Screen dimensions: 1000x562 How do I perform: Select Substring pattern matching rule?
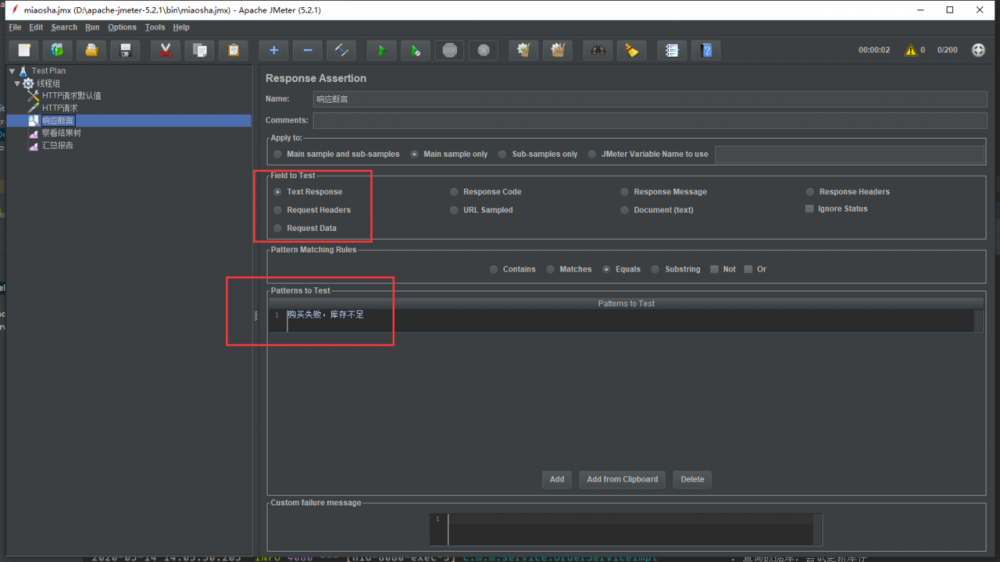click(655, 269)
